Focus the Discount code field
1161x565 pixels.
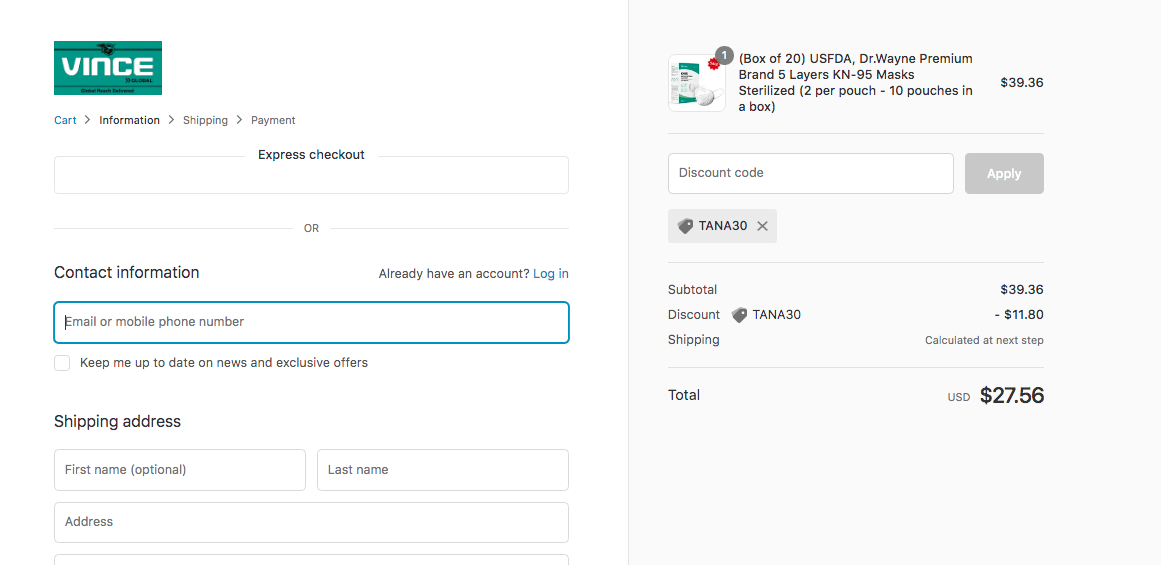[810, 173]
